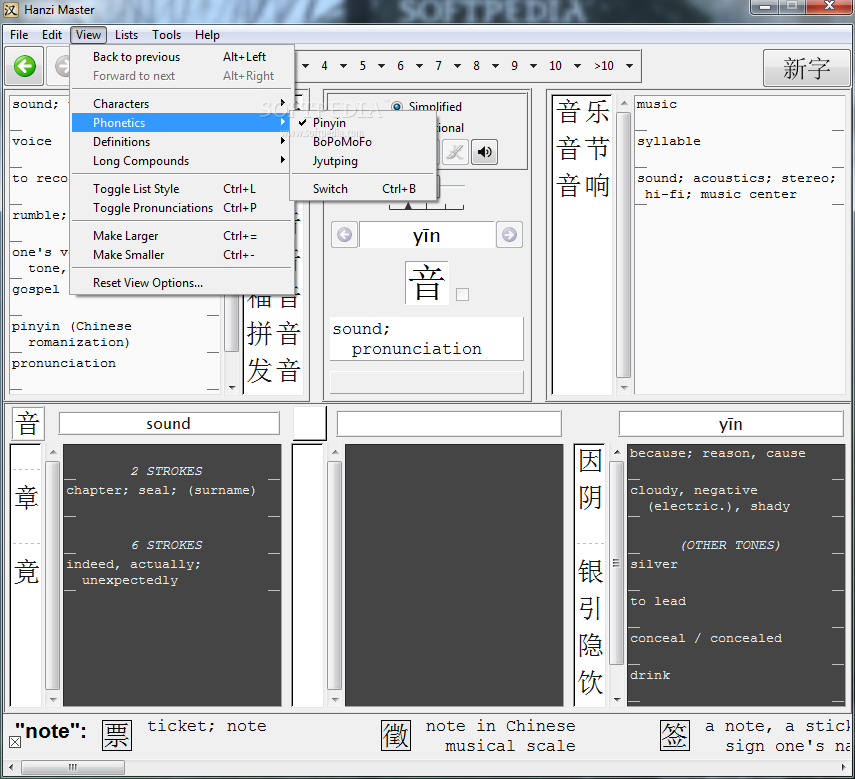Select character 阴 in the homophone list

pos(590,498)
